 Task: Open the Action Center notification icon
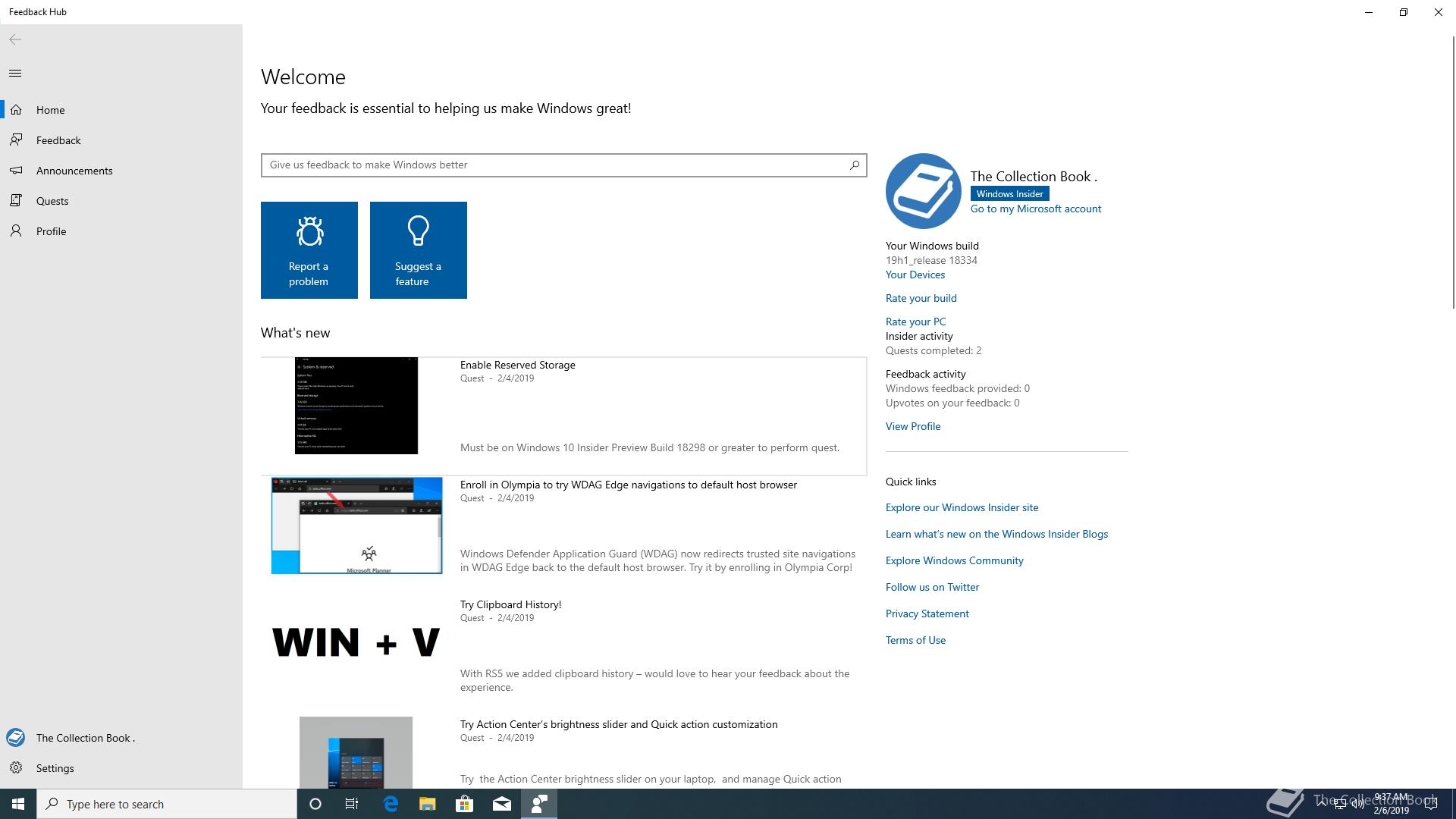(1431, 804)
